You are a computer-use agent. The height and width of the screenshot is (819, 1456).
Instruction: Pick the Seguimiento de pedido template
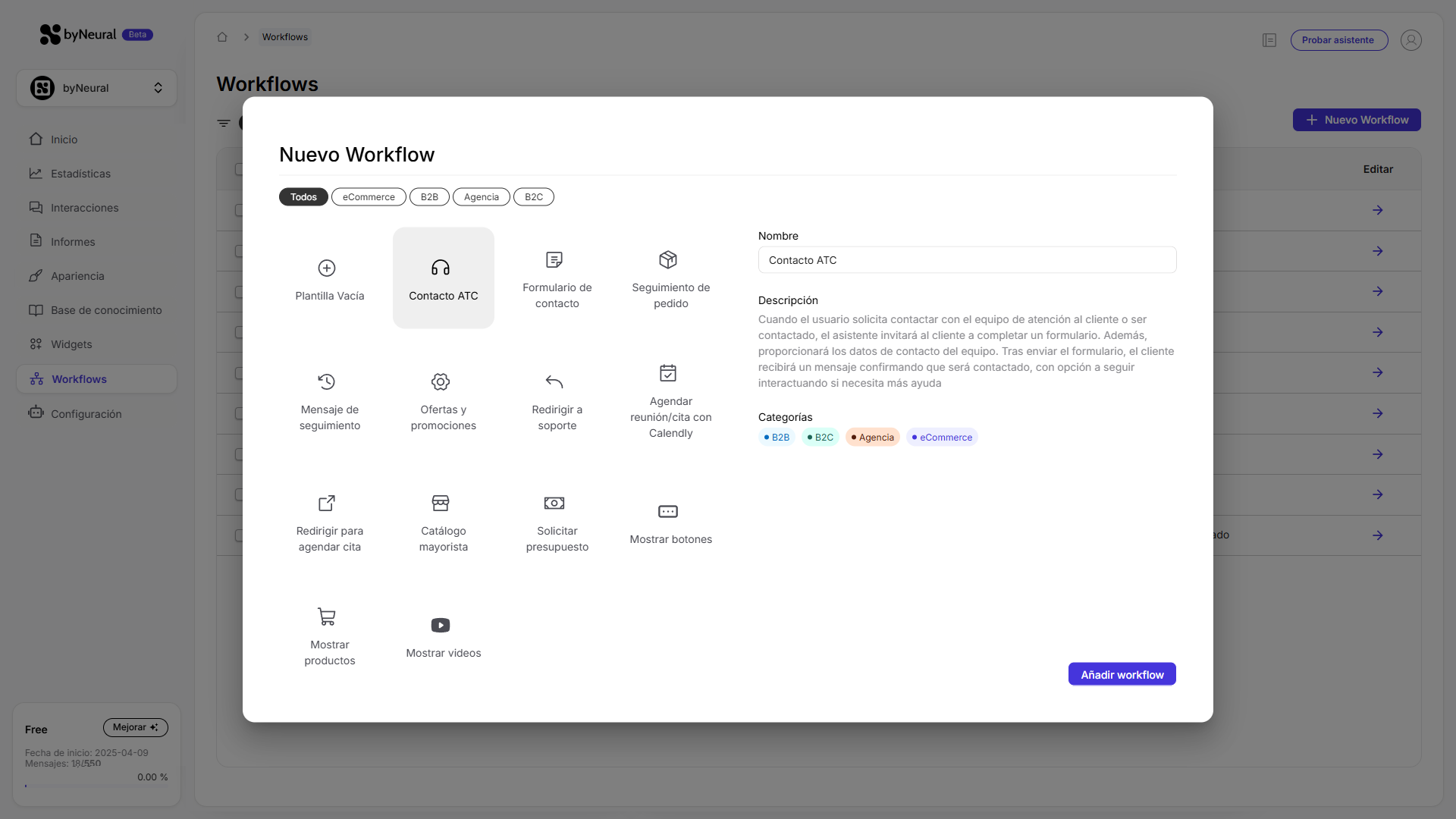point(670,278)
